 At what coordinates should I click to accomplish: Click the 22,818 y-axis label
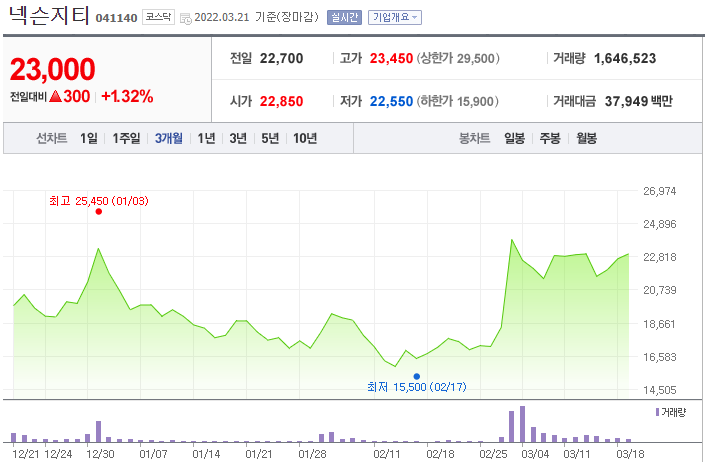pos(660,257)
